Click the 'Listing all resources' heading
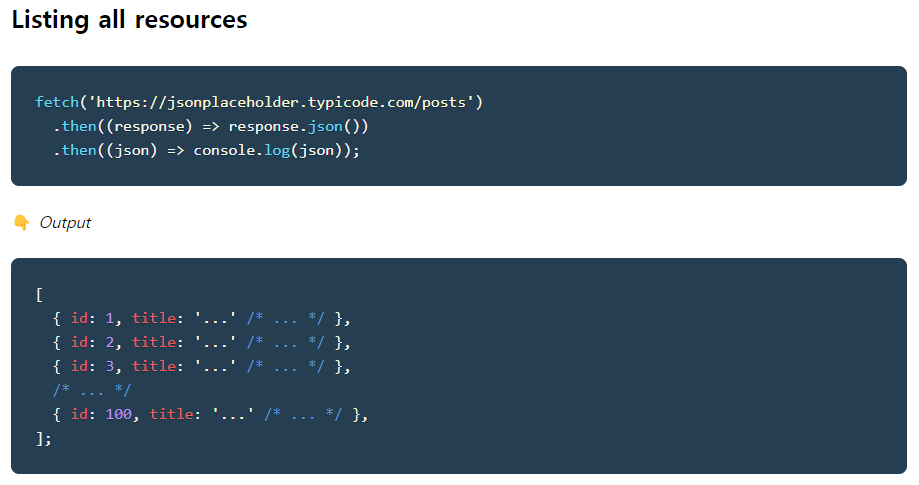Image resolution: width=919 pixels, height=485 pixels. pos(130,20)
